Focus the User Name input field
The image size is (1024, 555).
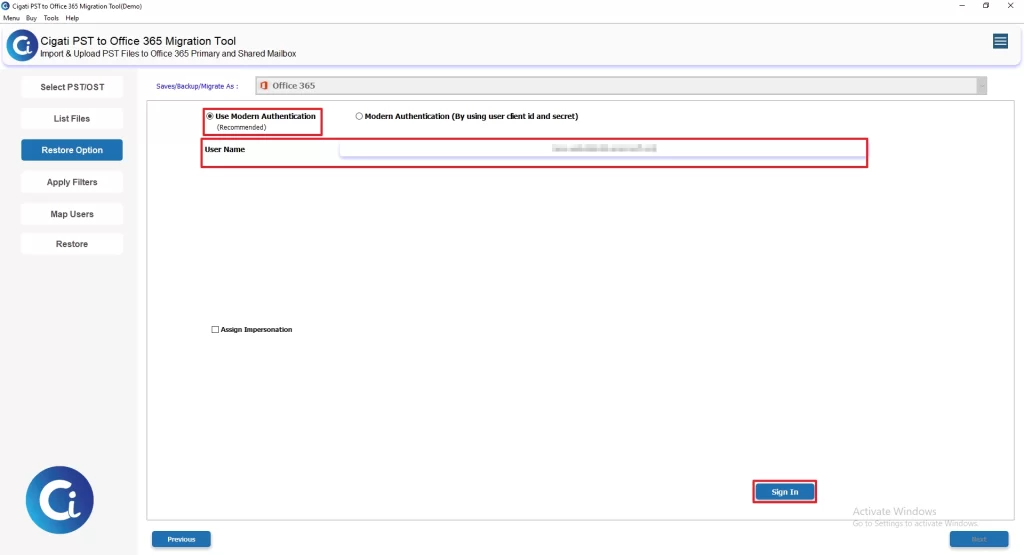coord(602,149)
